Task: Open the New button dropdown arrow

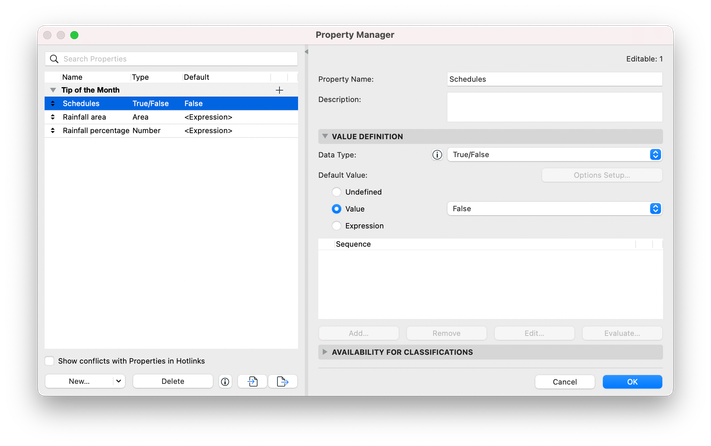Action: tap(118, 382)
